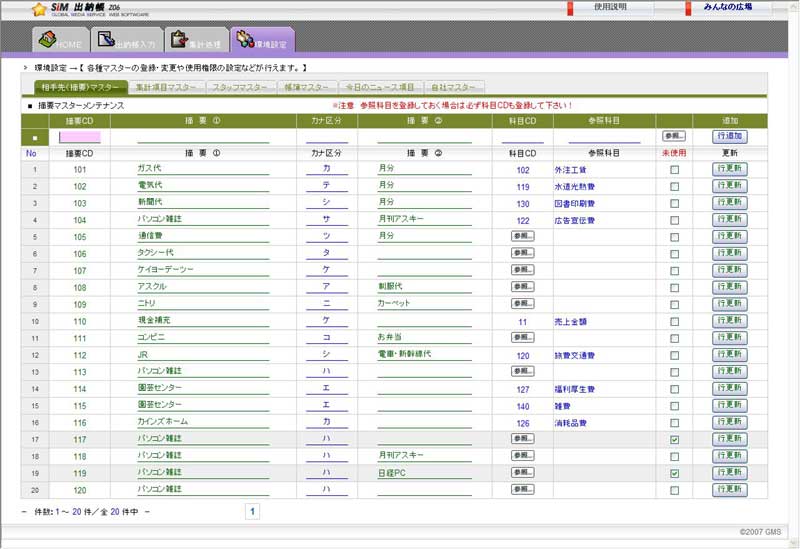Click the HOME house icon tab

[x=47, y=39]
